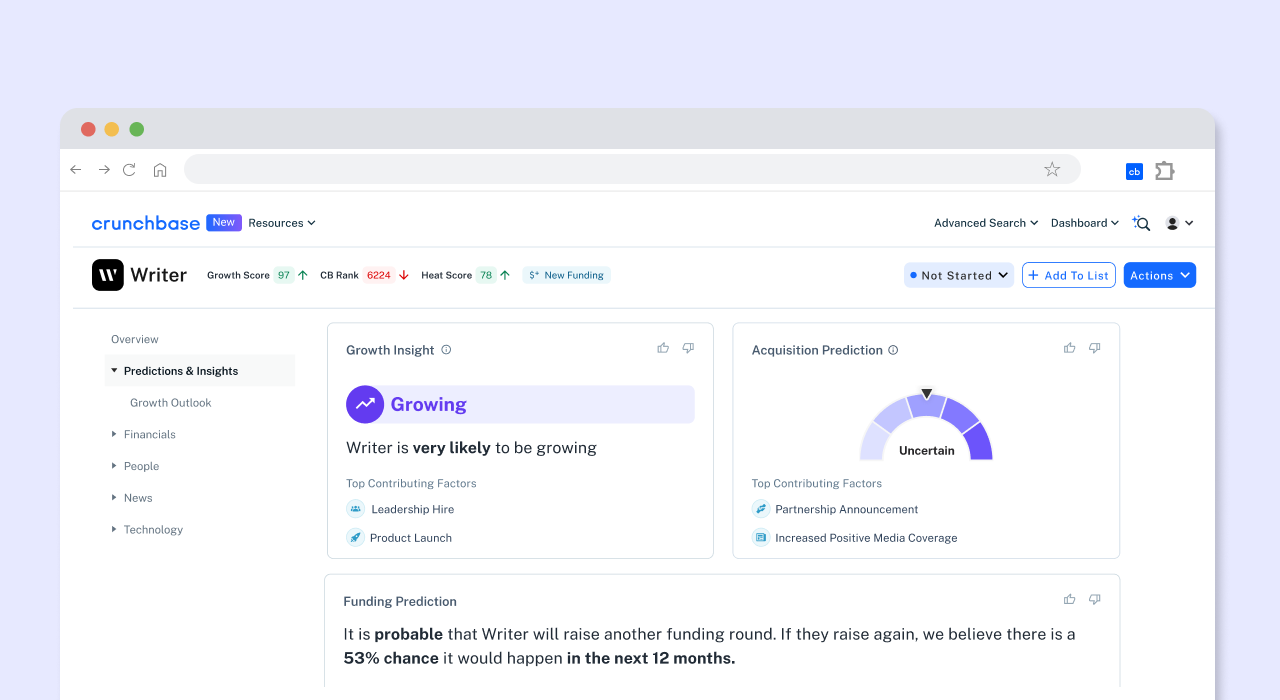The width and height of the screenshot is (1280, 700).
Task: Open the Resources dropdown menu
Action: point(282,223)
